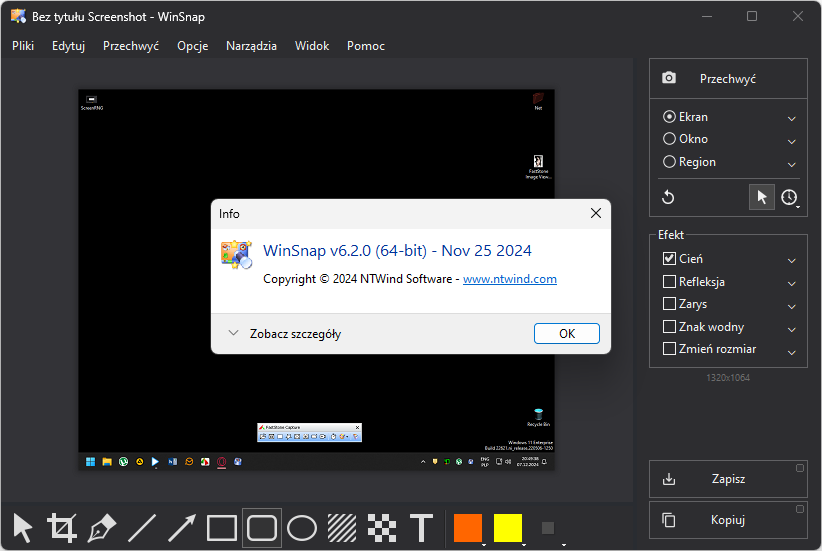Click the 1320x1064 image size label
The height and width of the screenshot is (551, 822).
point(728,377)
